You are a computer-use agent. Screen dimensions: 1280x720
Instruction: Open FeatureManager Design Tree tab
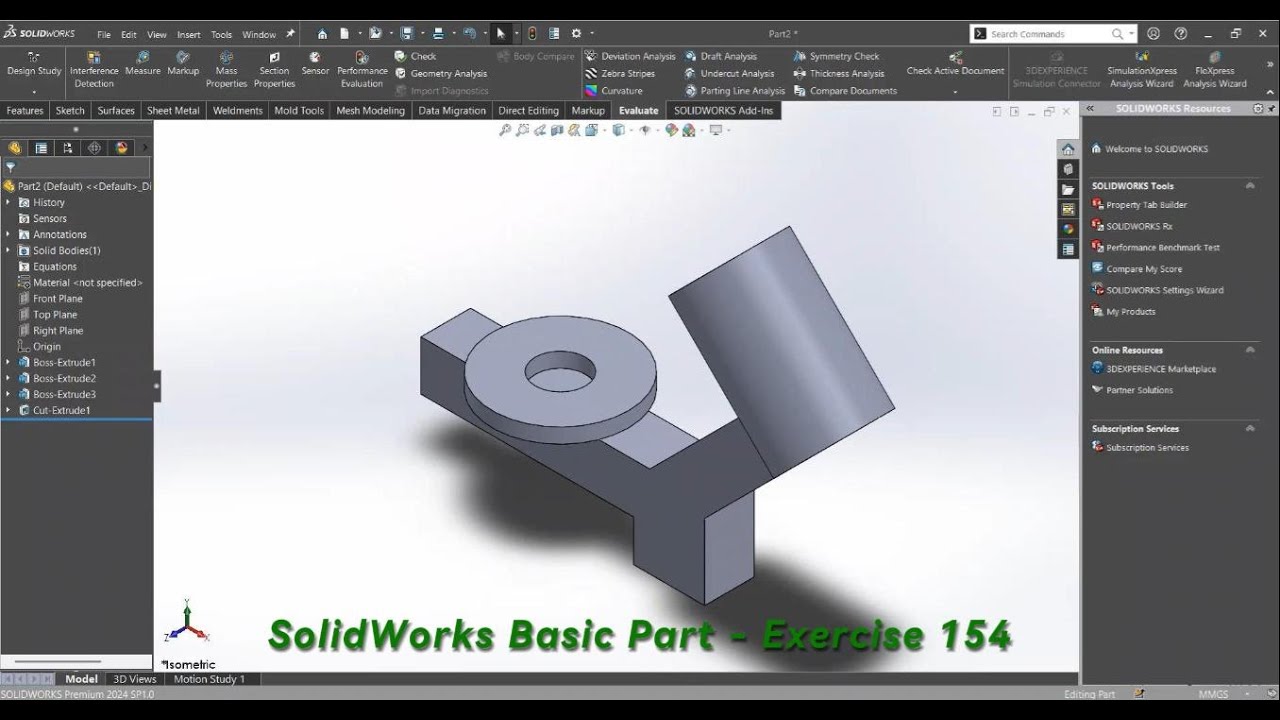coord(14,148)
